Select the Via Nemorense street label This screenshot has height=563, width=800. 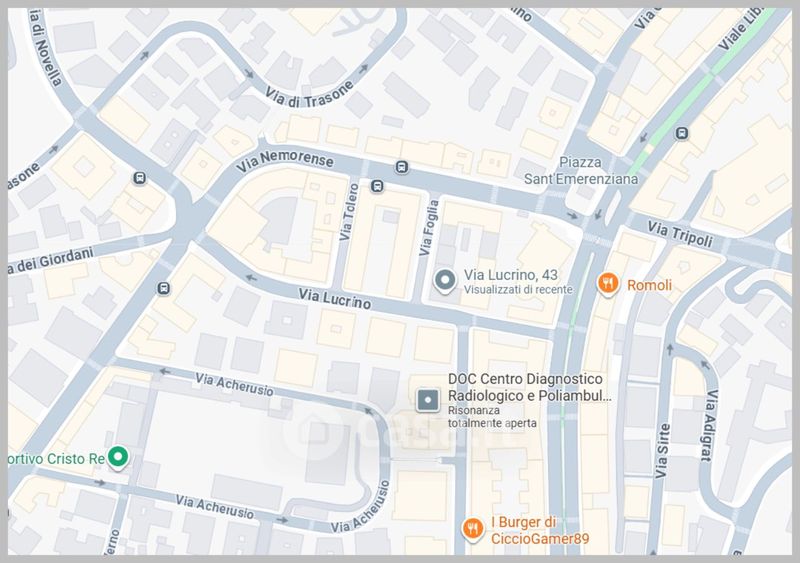pyautogui.click(x=285, y=161)
